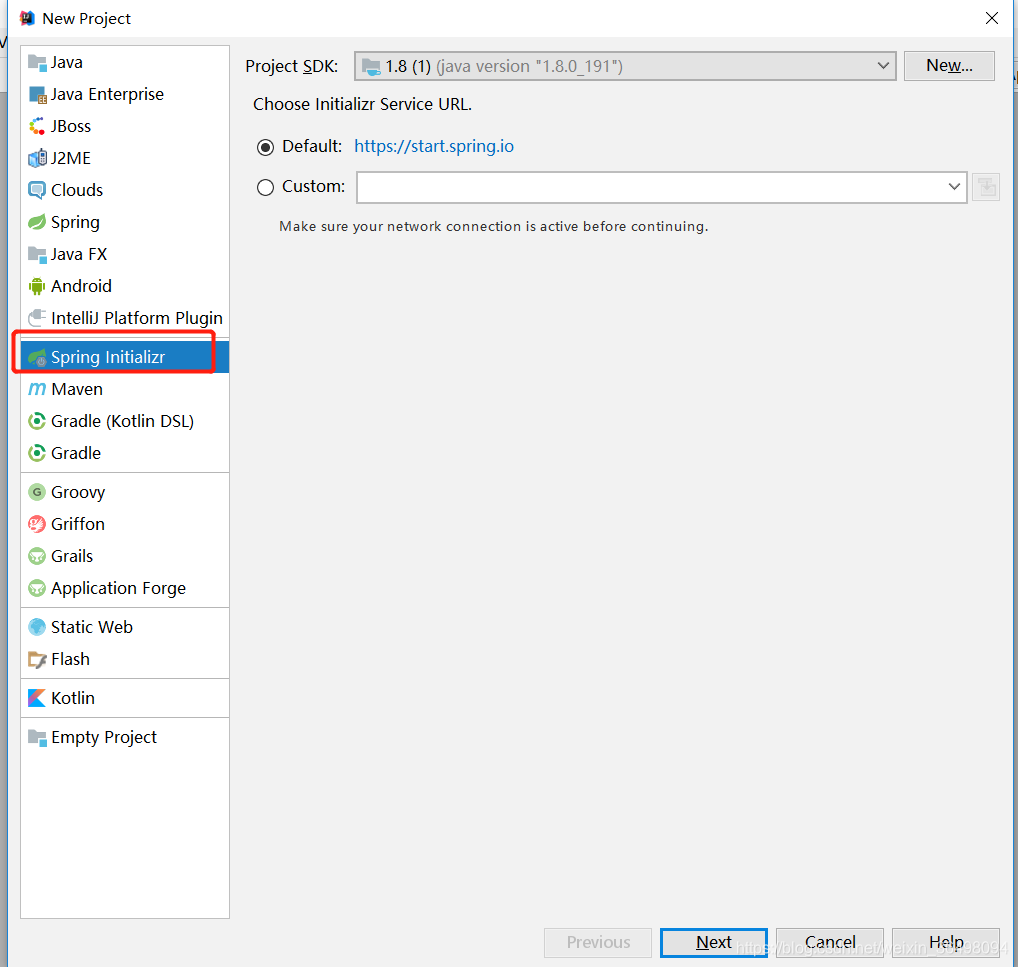Select the Default service URL radio button
This screenshot has width=1018, height=967.
265,147
